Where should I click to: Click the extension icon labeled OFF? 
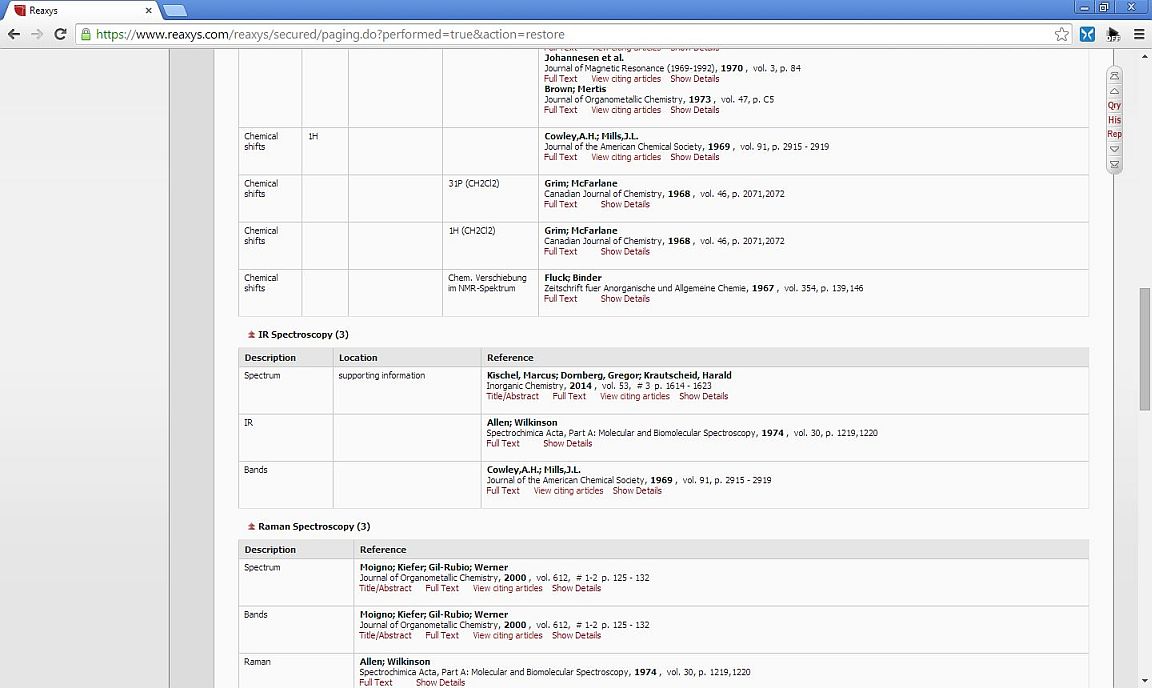1113,34
